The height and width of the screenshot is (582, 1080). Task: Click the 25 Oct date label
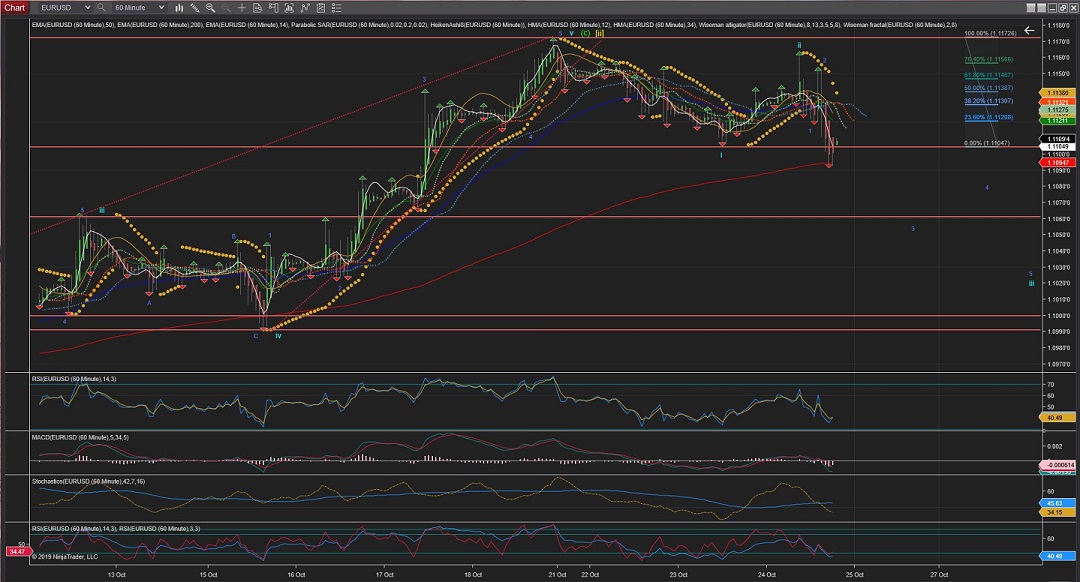point(855,574)
